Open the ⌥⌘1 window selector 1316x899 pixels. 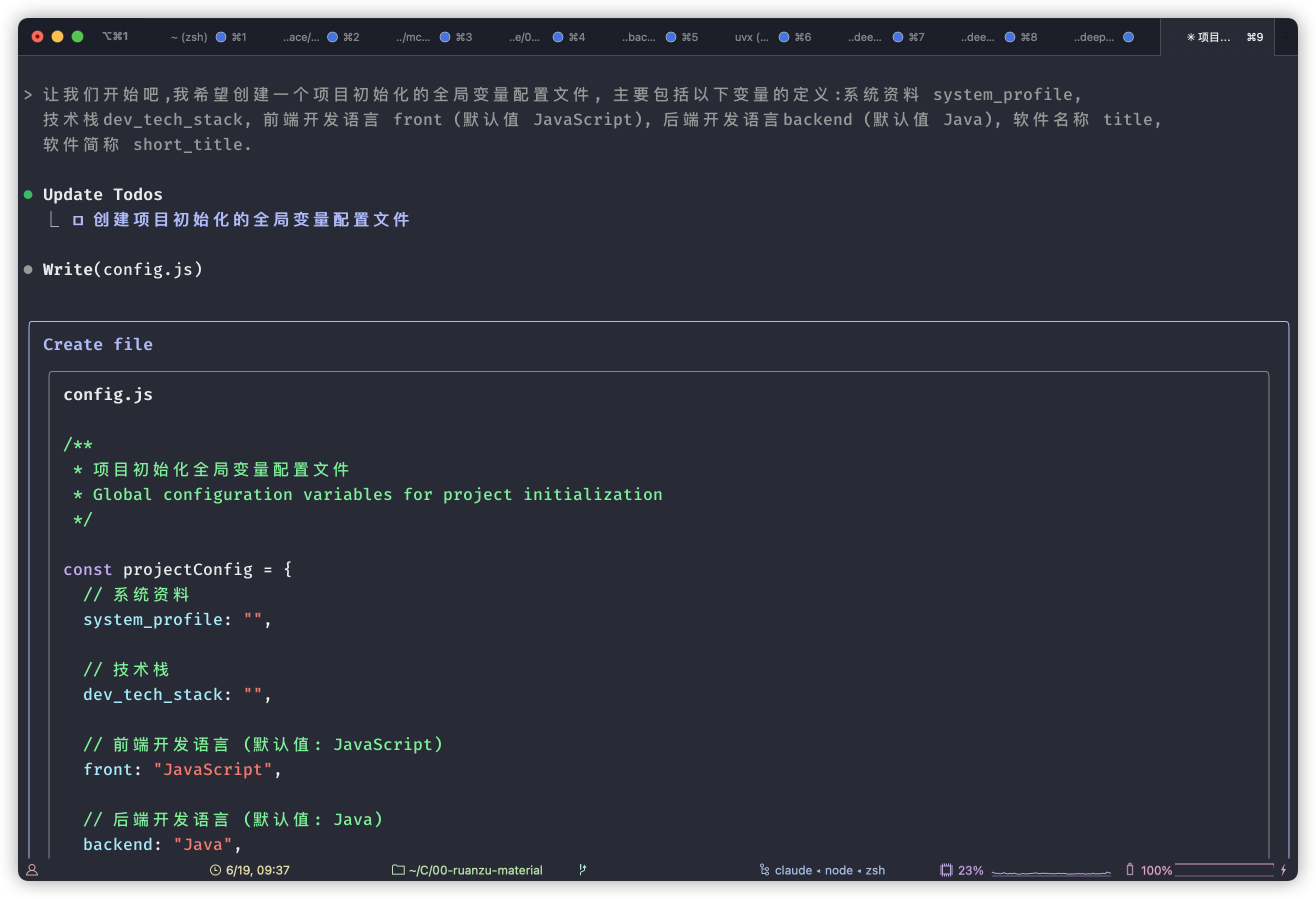[115, 37]
